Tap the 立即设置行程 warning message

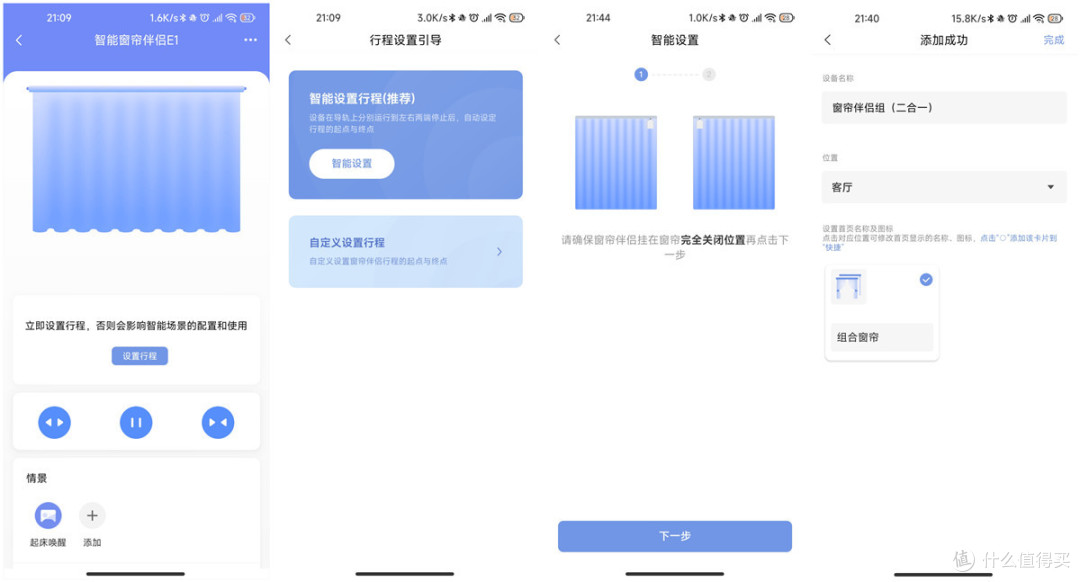pyautogui.click(x=136, y=326)
